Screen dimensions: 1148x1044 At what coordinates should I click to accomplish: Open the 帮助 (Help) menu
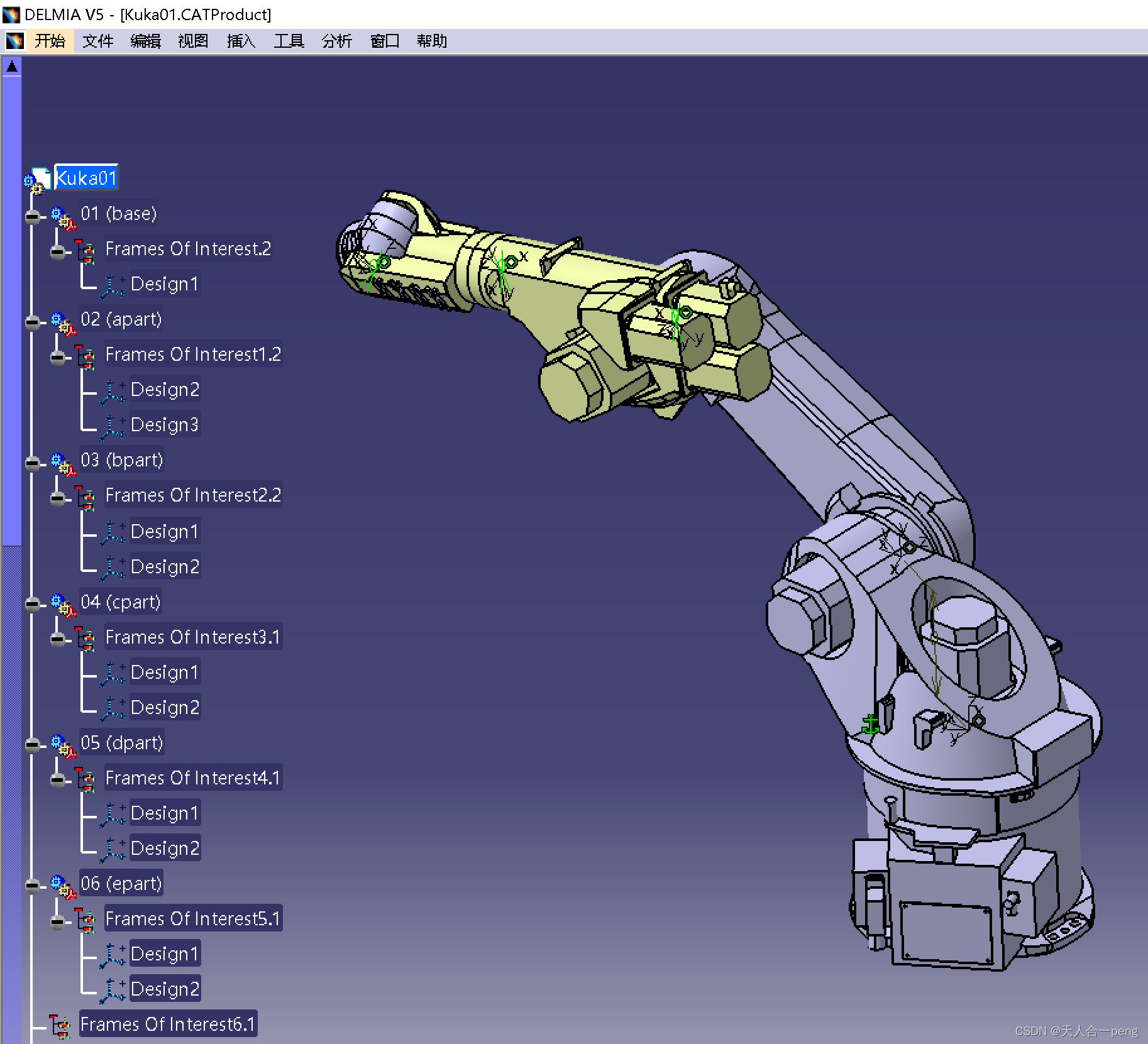pos(432,41)
